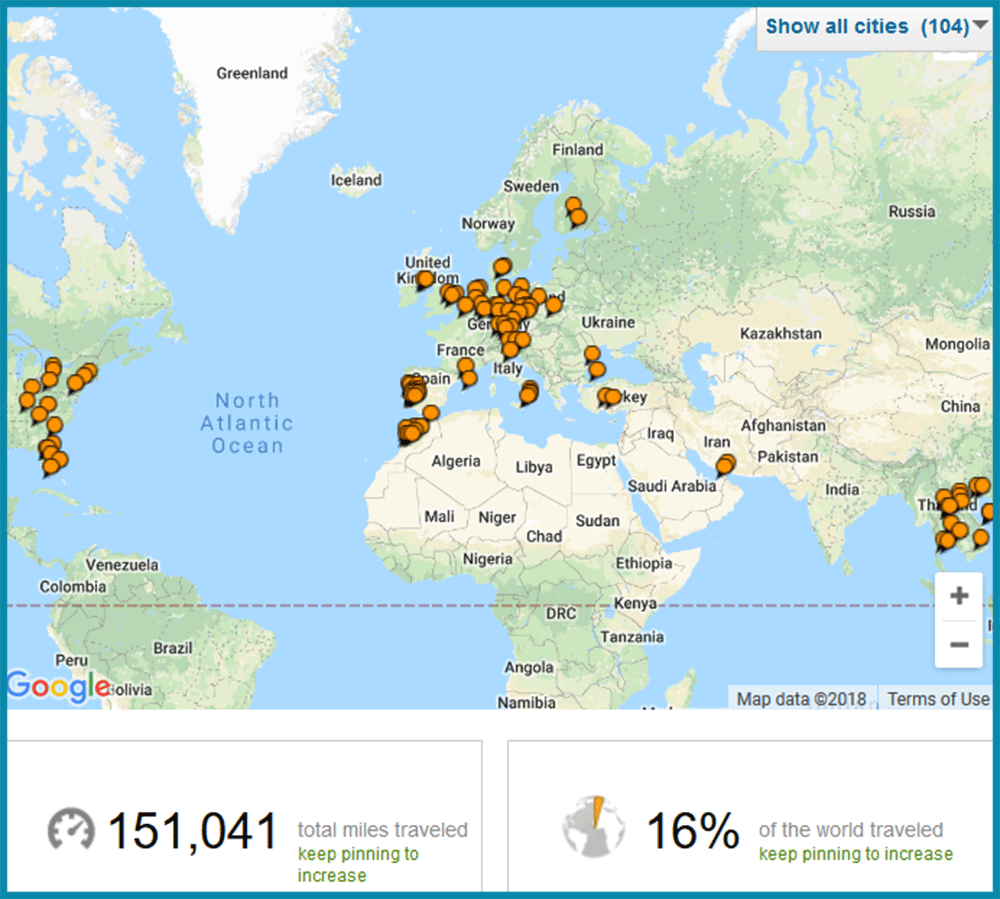Click Greenland on the map
Screen dimensions: 1000x899
(252, 73)
